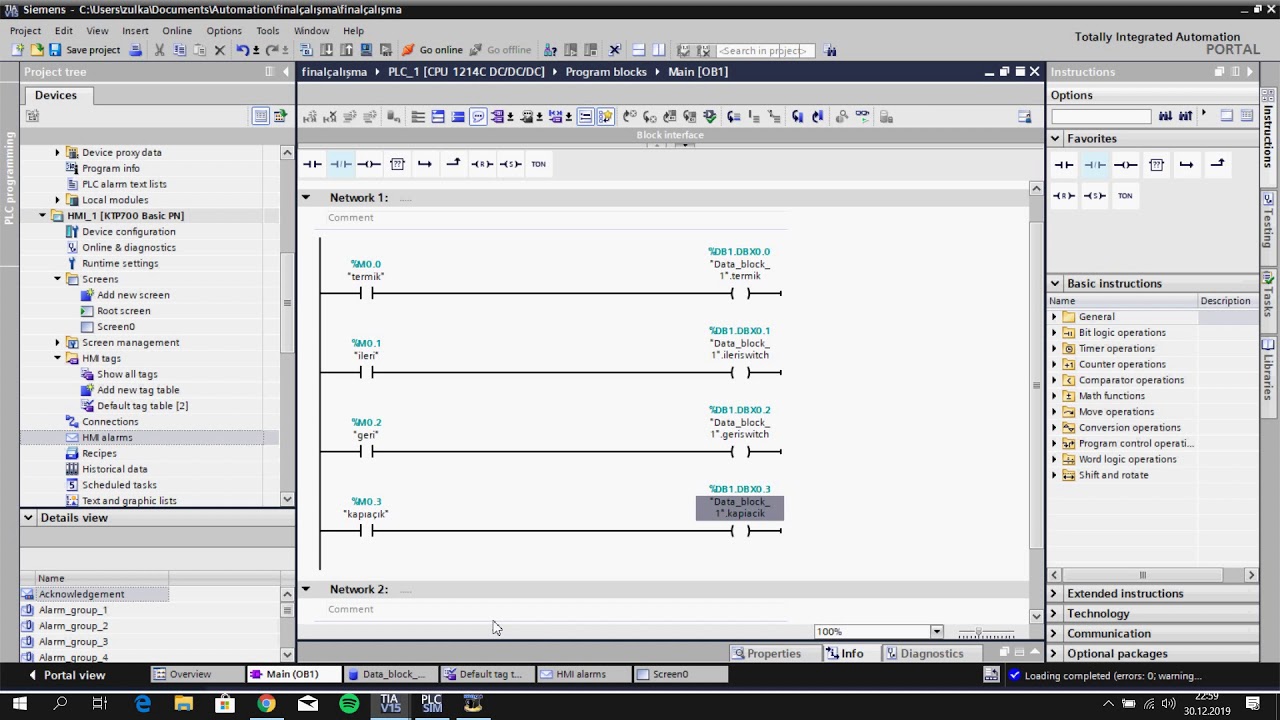
Task: Expand Bit logic operations folder
Action: point(1054,333)
